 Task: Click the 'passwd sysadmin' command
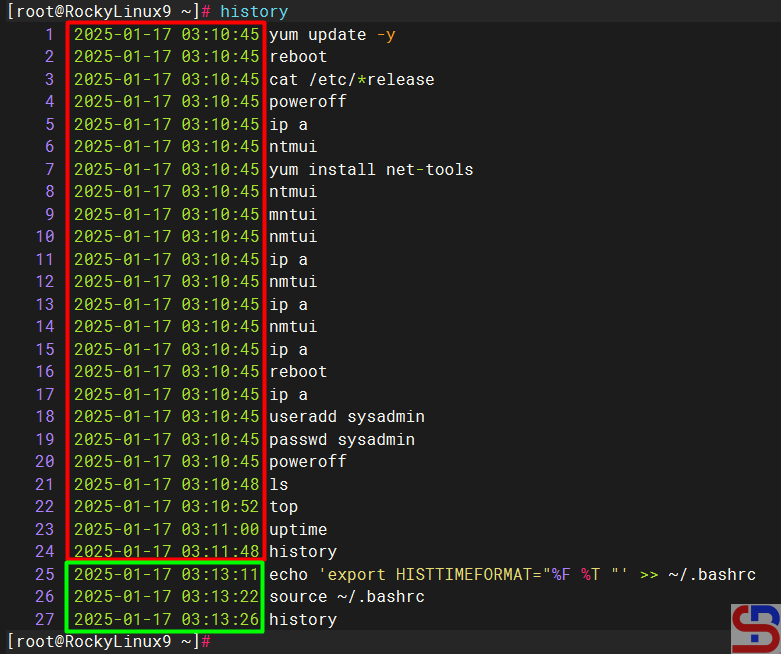(342, 439)
